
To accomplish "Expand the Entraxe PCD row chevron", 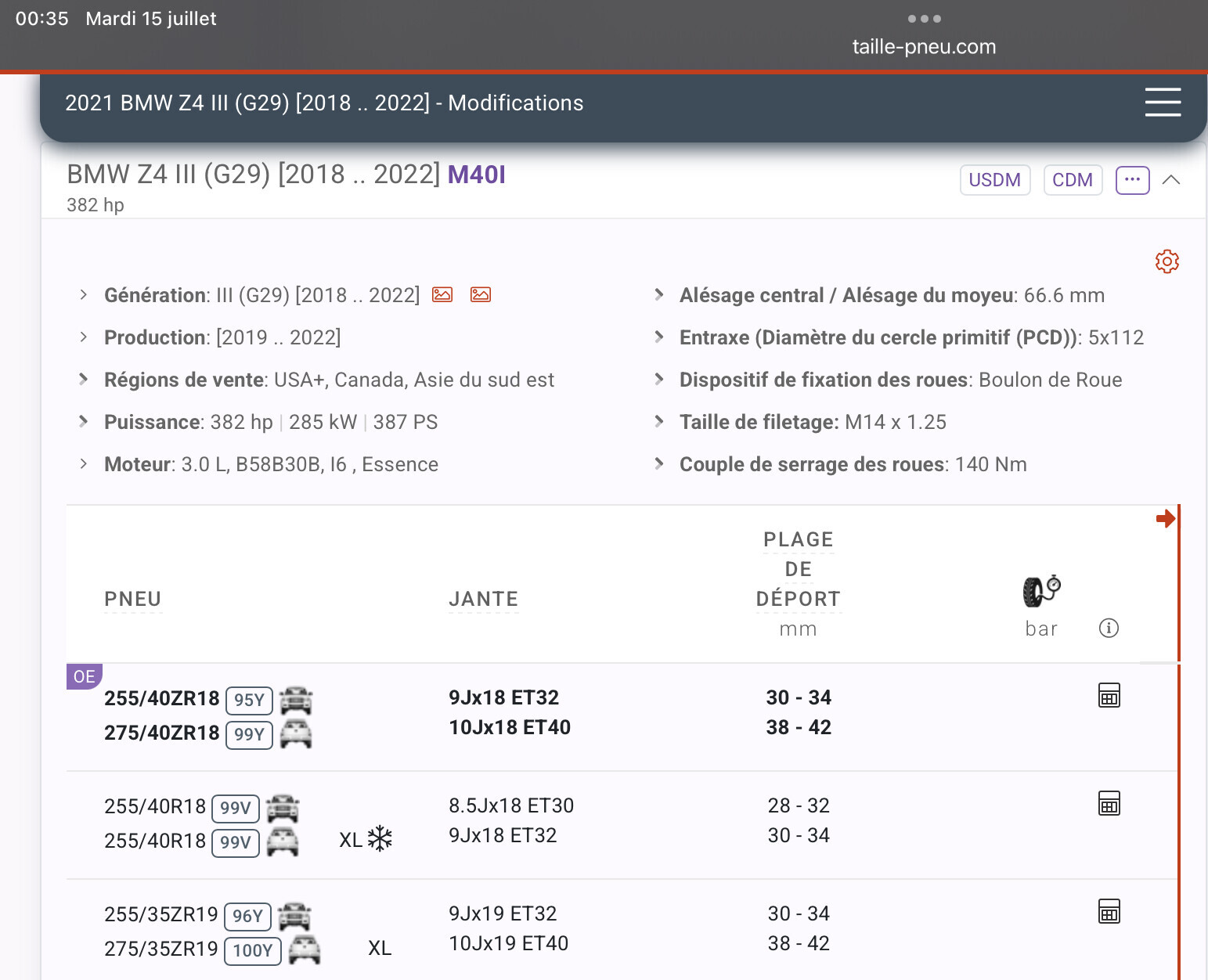I will tap(659, 337).
